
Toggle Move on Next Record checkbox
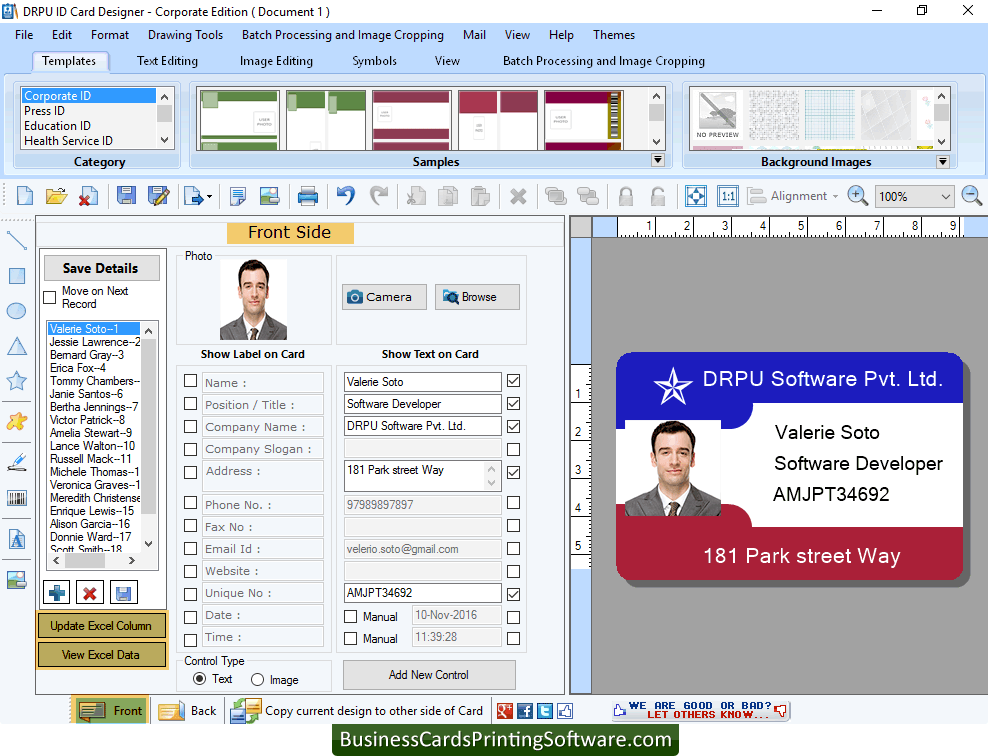(50, 297)
